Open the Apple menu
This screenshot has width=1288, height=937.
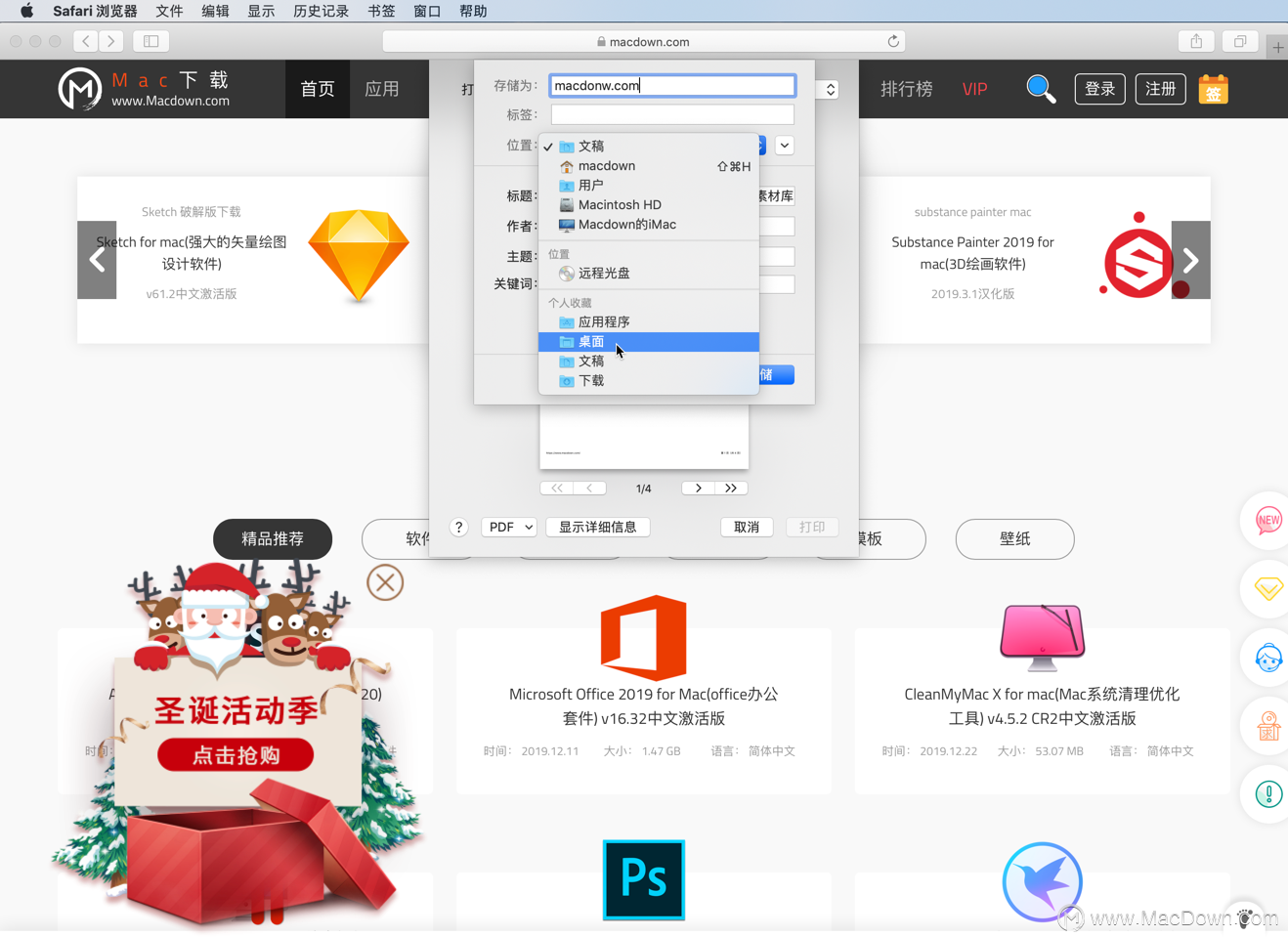[26, 11]
